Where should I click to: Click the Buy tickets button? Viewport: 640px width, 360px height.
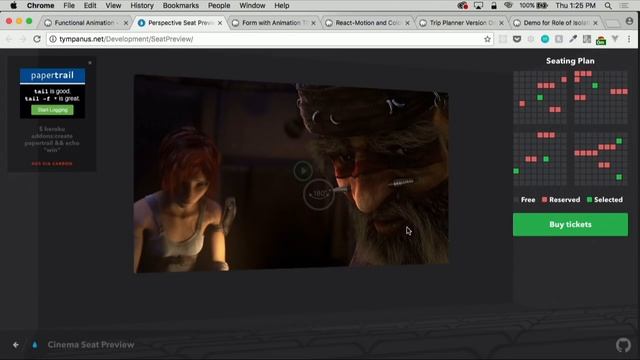(x=570, y=224)
